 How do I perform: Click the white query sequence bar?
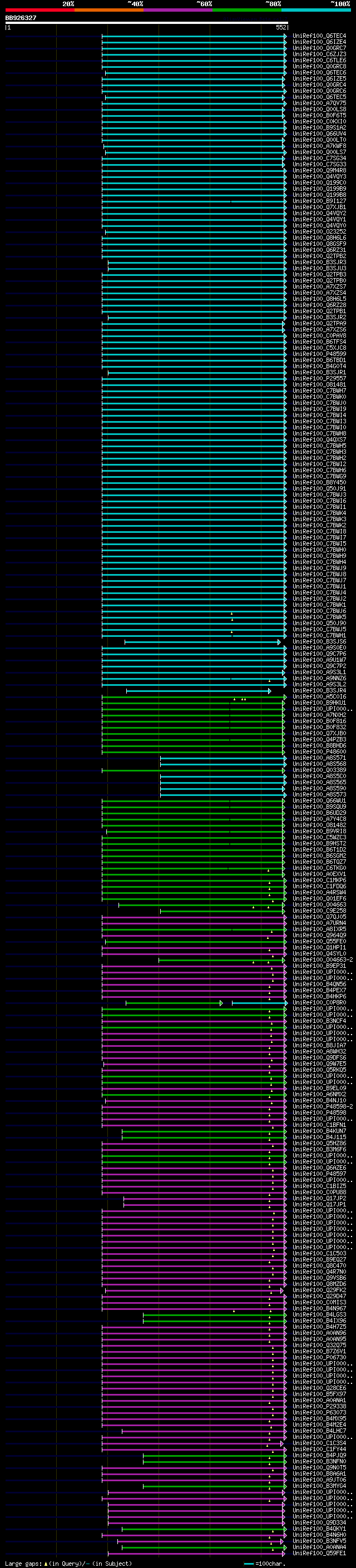tap(146, 22)
